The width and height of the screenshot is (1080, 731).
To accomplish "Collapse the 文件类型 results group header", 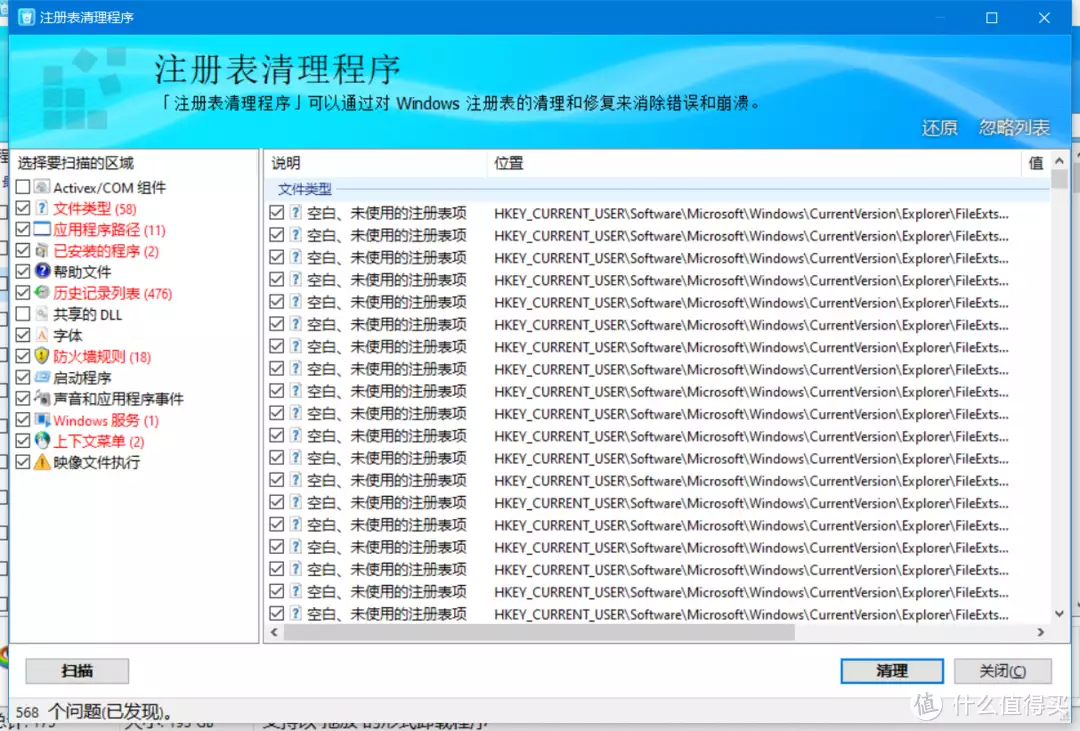I will (x=304, y=189).
